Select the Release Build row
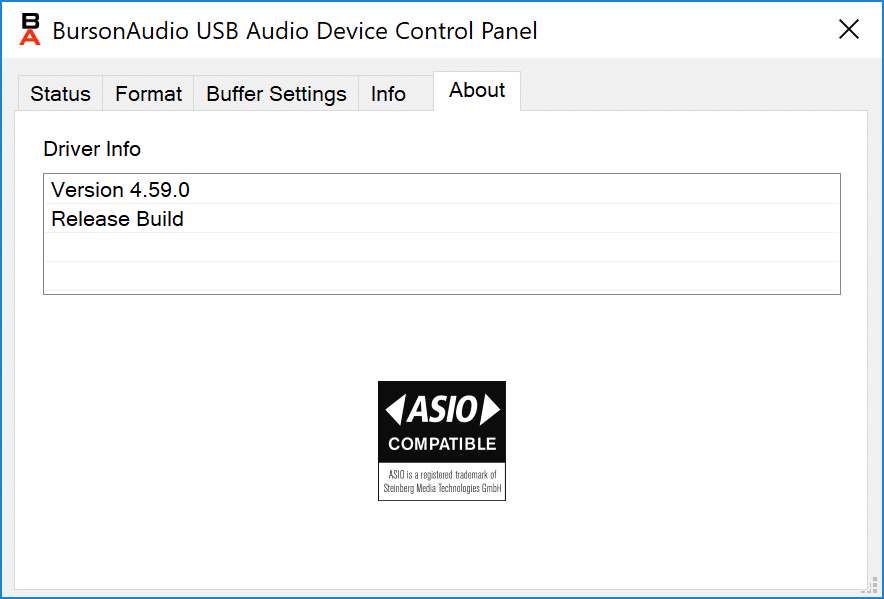Image resolution: width=884 pixels, height=599 pixels. (442, 219)
